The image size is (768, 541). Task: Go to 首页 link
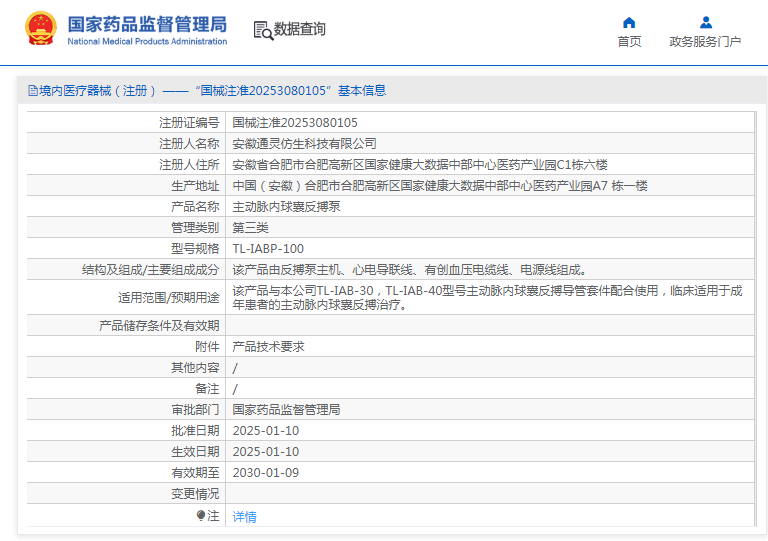629,42
